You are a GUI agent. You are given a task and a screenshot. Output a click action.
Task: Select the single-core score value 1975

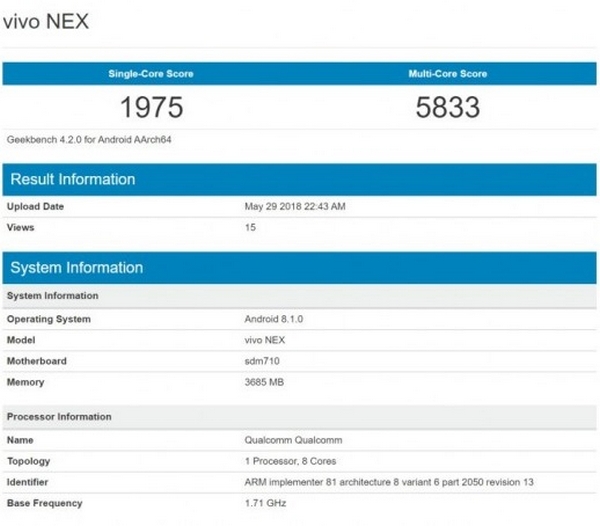pos(152,107)
